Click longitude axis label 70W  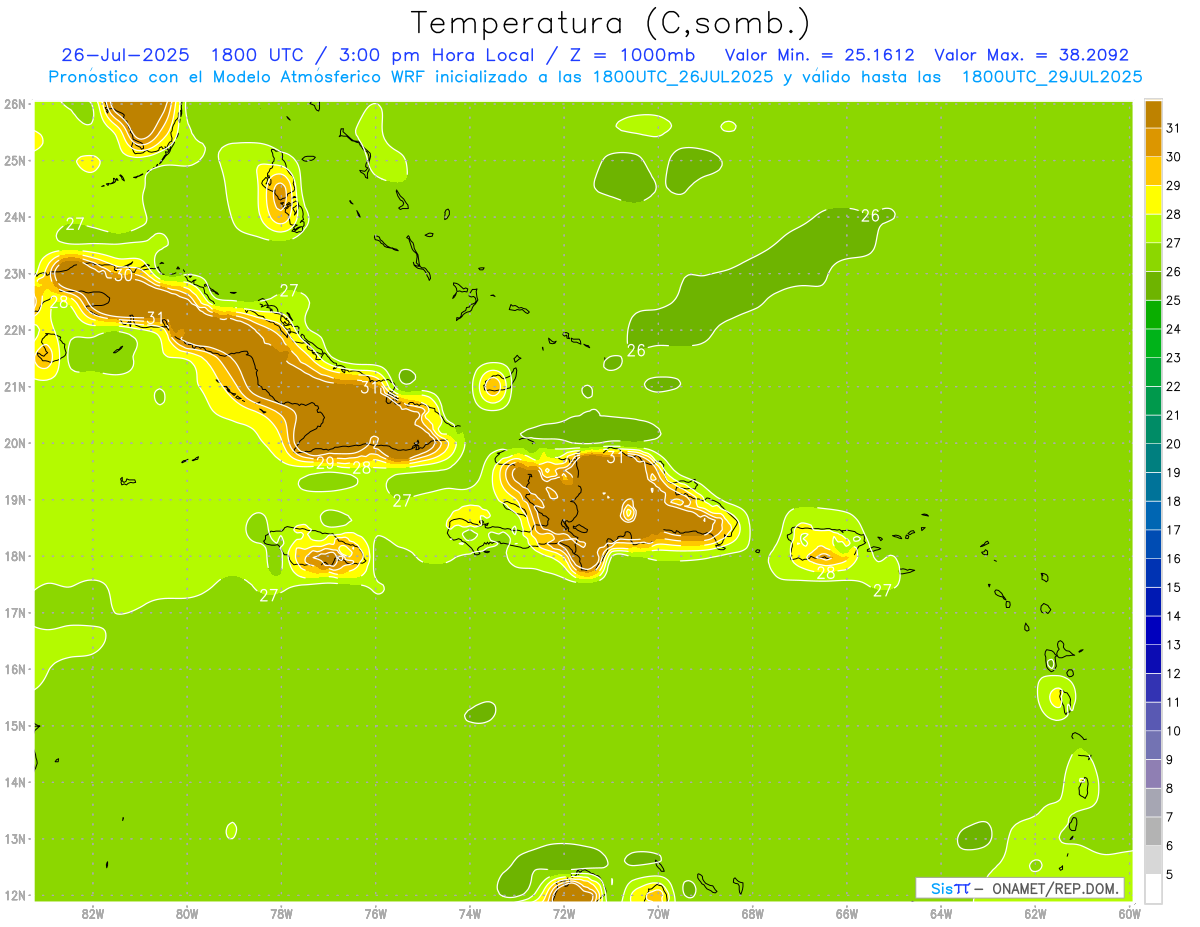[658, 912]
